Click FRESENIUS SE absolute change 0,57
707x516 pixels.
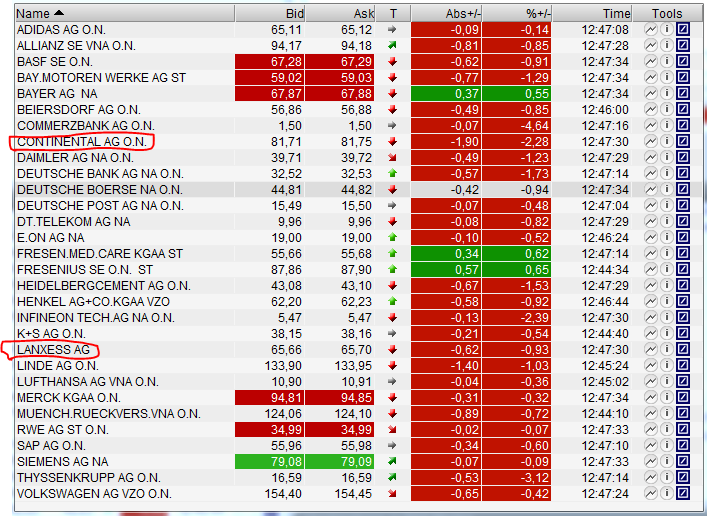(x=446, y=270)
